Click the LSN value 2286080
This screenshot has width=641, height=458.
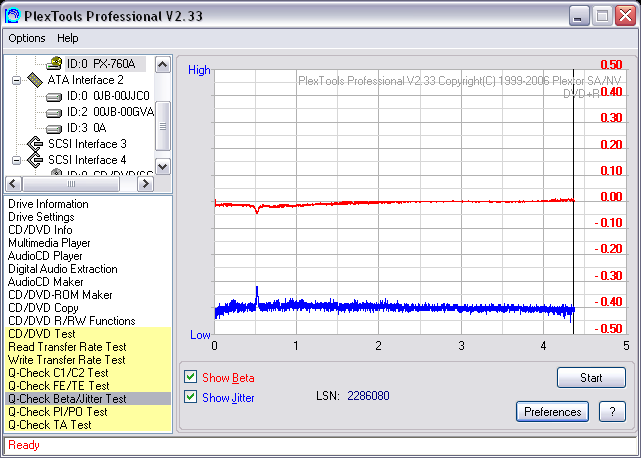click(368, 396)
